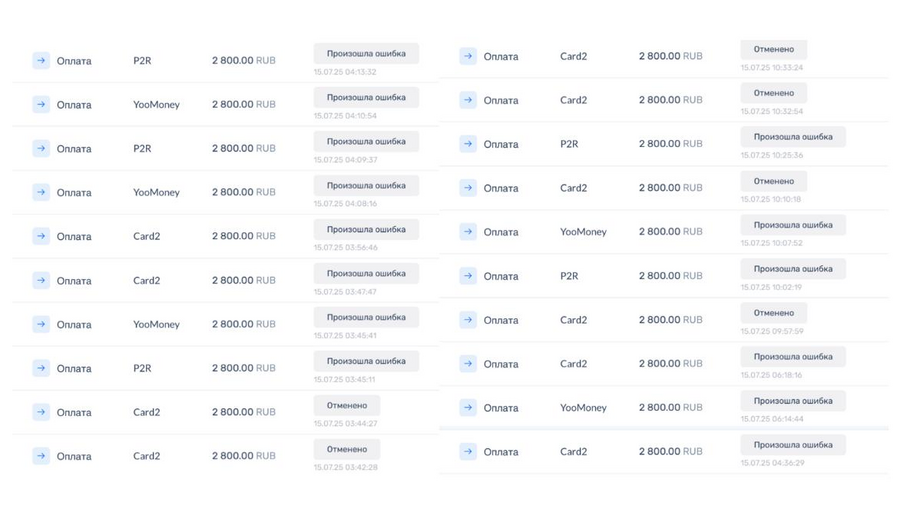Screen dimensions: 900x516
Task: Click 'Оплата' label in 04:08:16 YooMoney row
Action: pos(74,192)
